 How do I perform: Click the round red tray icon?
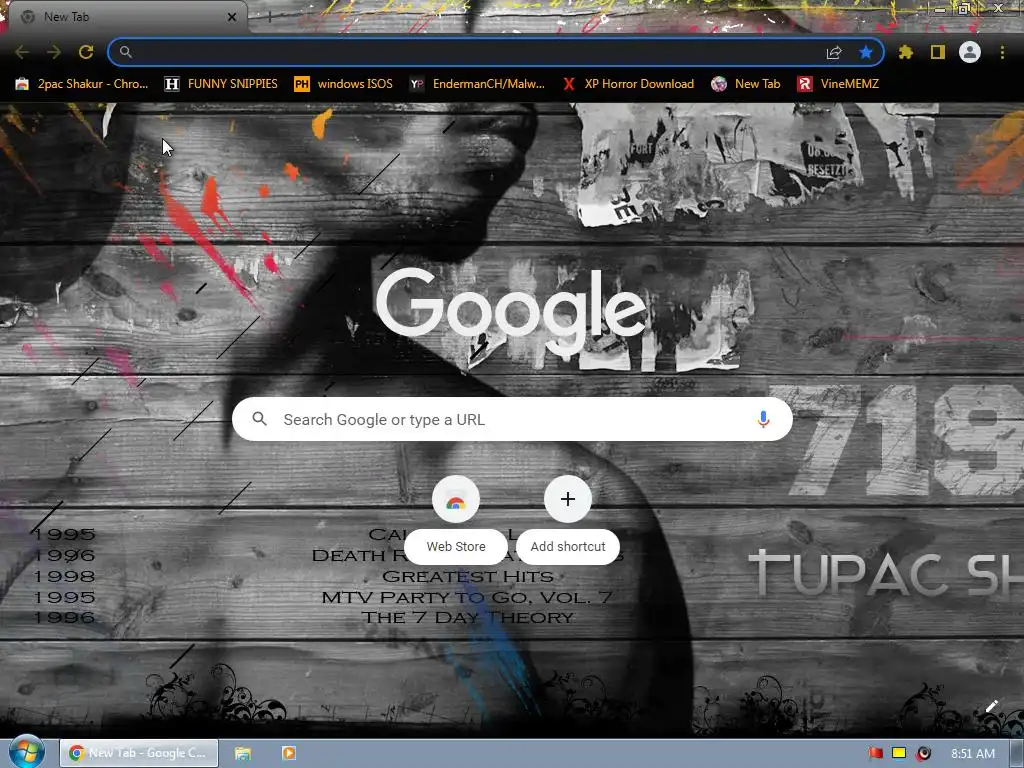coord(923,754)
